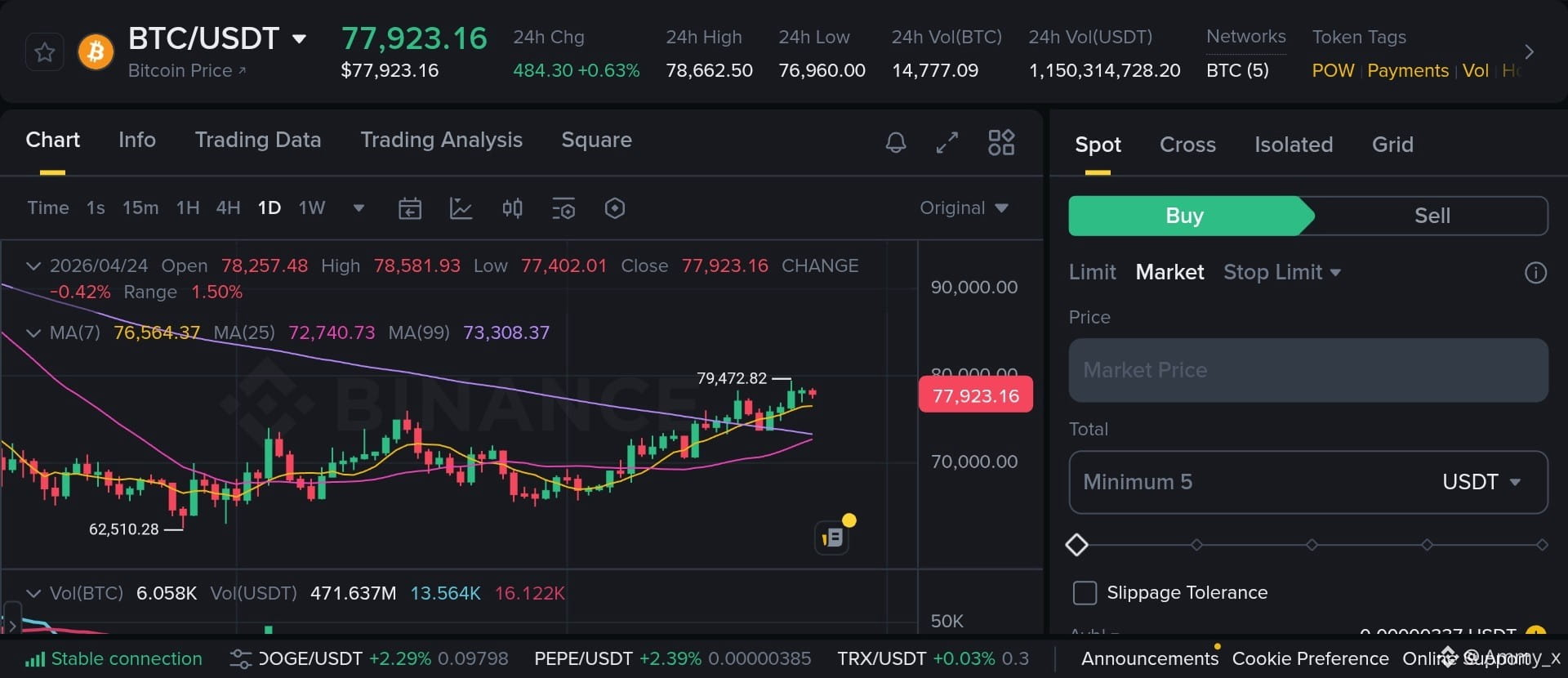The width and height of the screenshot is (1568, 678).
Task: Open Cookie Preference in the footer
Action: [x=1310, y=659]
